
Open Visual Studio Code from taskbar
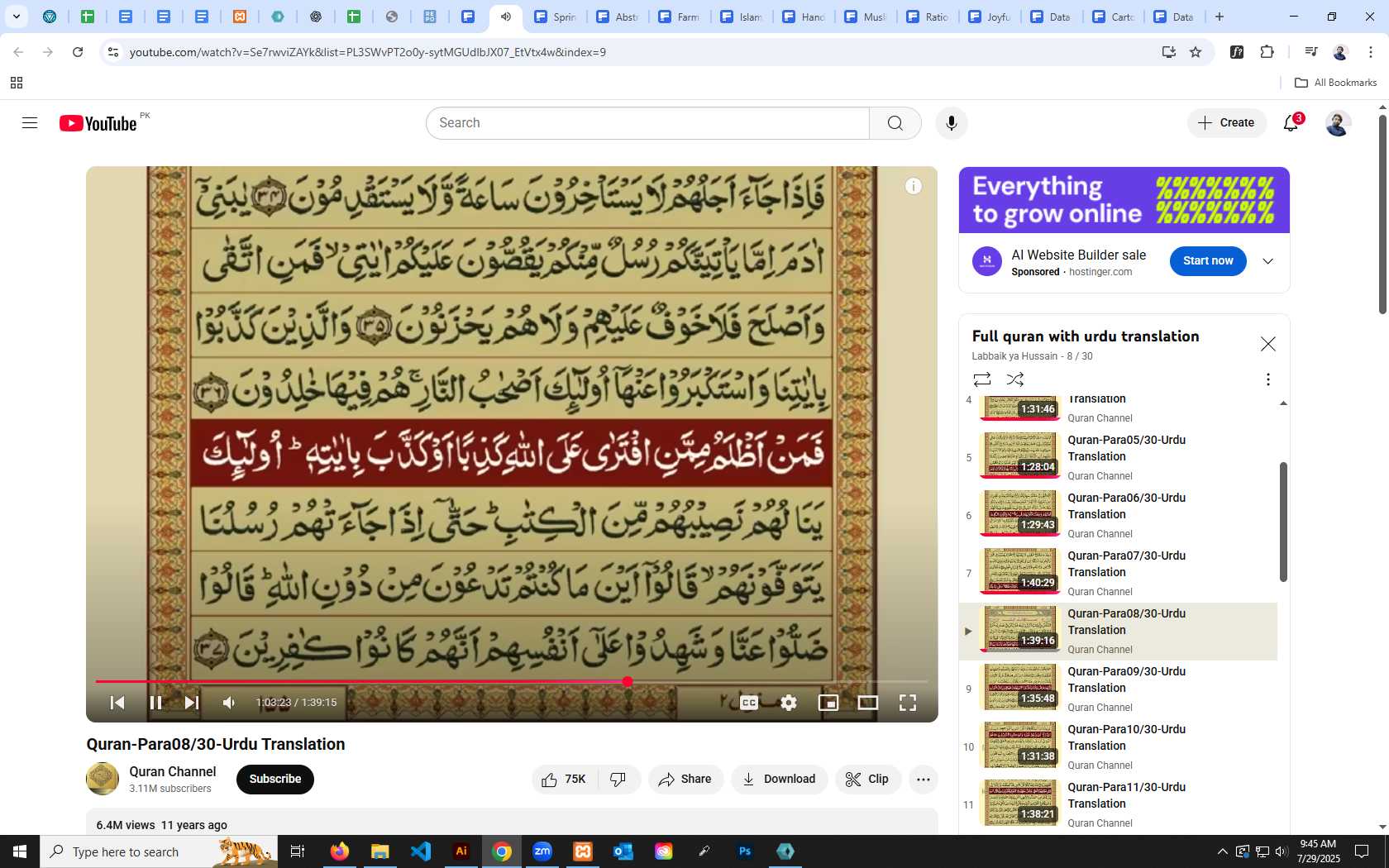421,851
